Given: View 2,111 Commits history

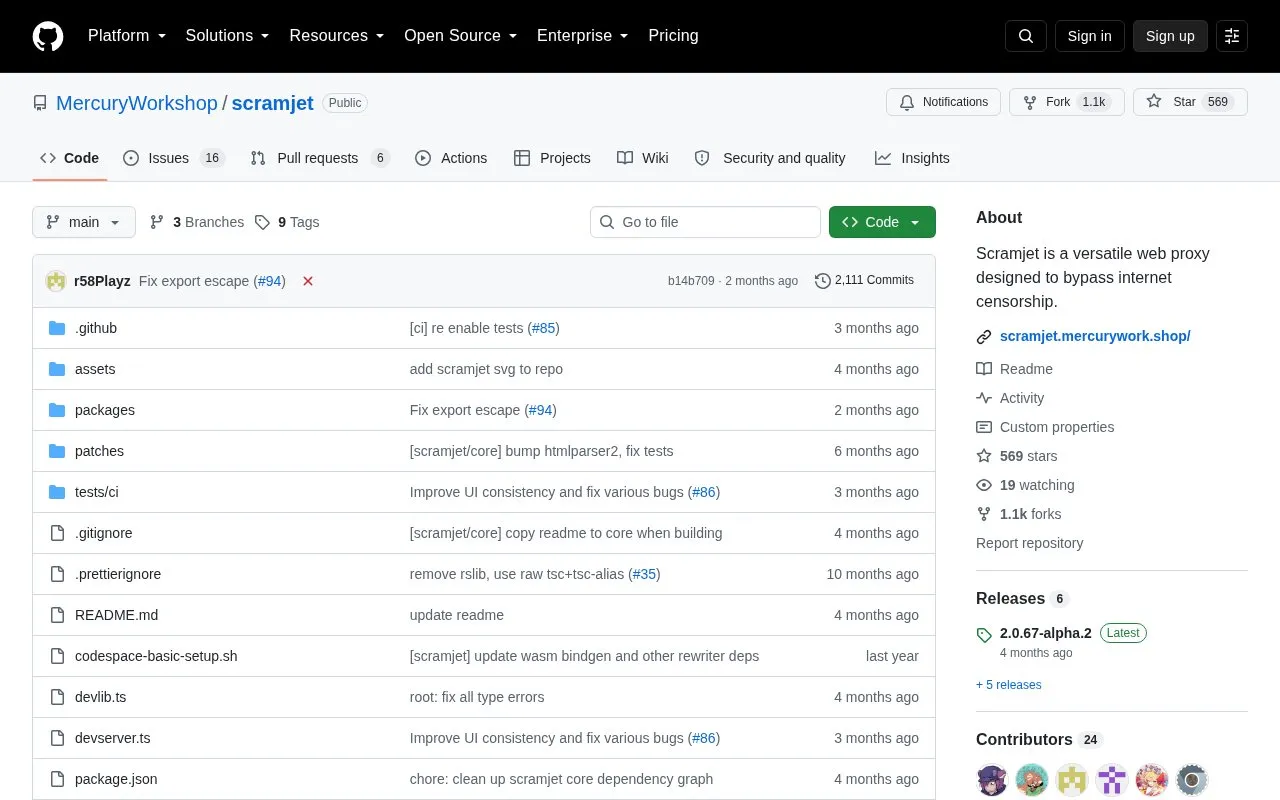Looking at the screenshot, I should tap(864, 281).
